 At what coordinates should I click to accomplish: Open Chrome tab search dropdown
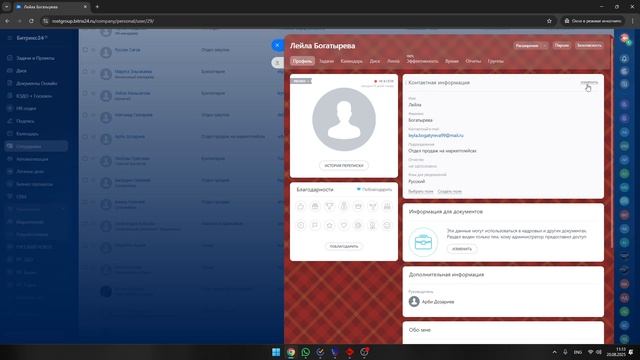click(x=7, y=7)
